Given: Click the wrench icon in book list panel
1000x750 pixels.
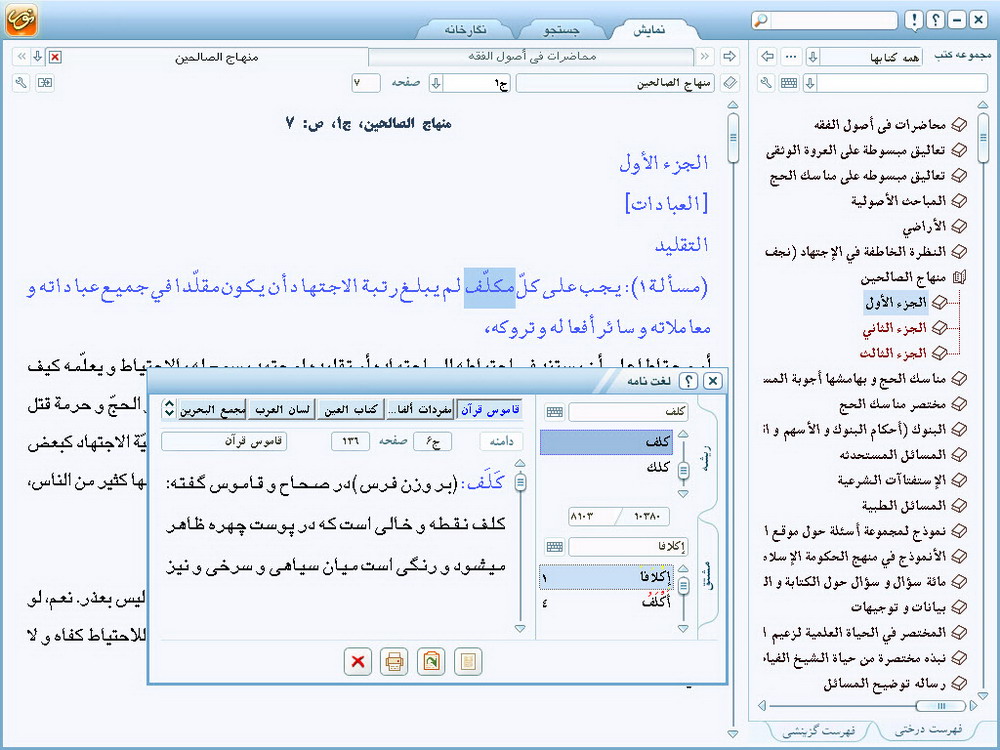Looking at the screenshot, I should click(x=767, y=83).
